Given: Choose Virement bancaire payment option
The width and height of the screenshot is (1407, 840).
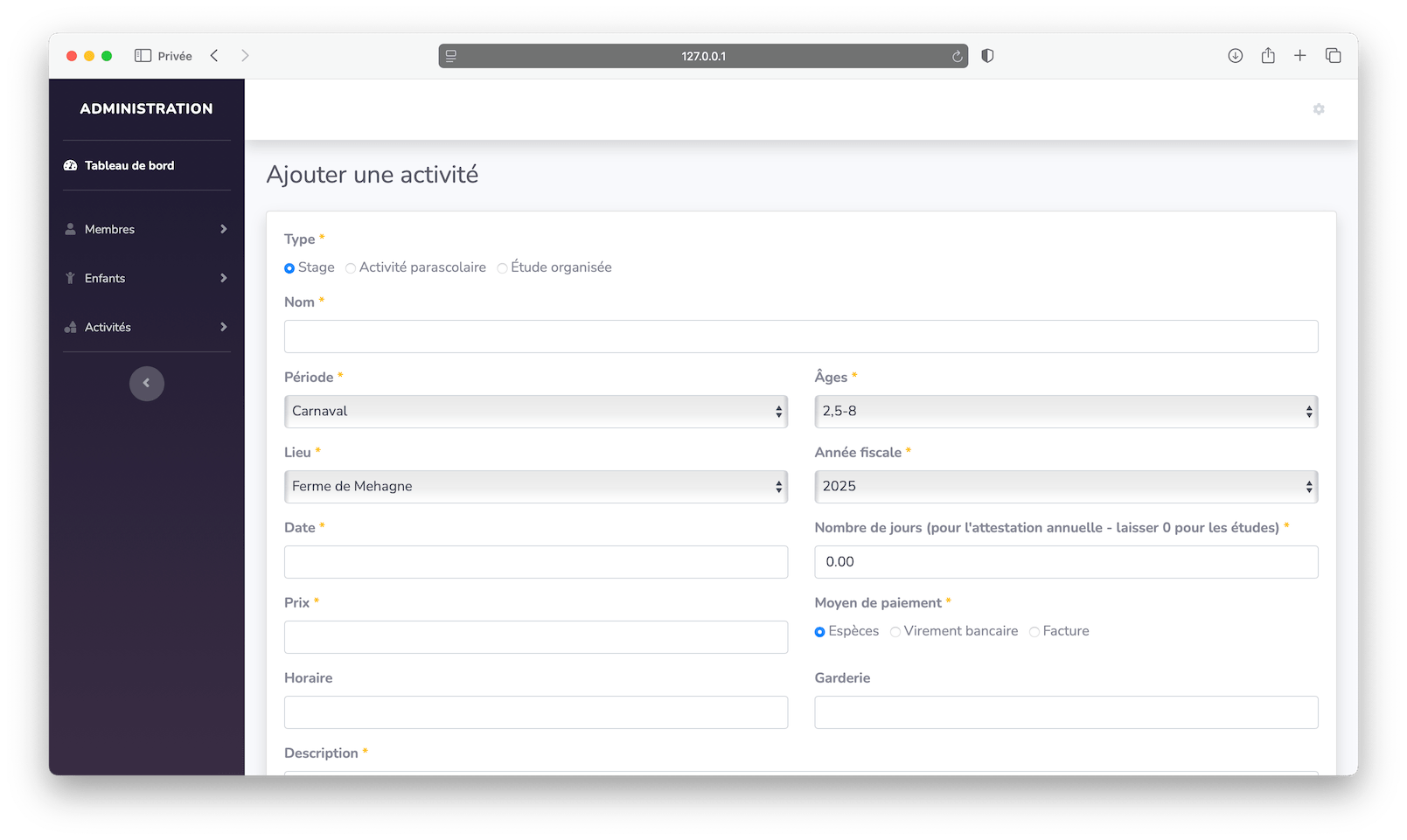Looking at the screenshot, I should tap(895, 632).
